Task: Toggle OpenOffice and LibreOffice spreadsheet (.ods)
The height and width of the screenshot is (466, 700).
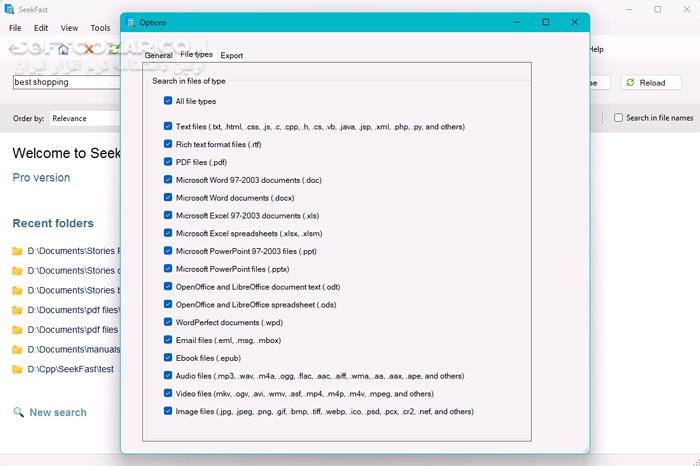Action: click(168, 304)
